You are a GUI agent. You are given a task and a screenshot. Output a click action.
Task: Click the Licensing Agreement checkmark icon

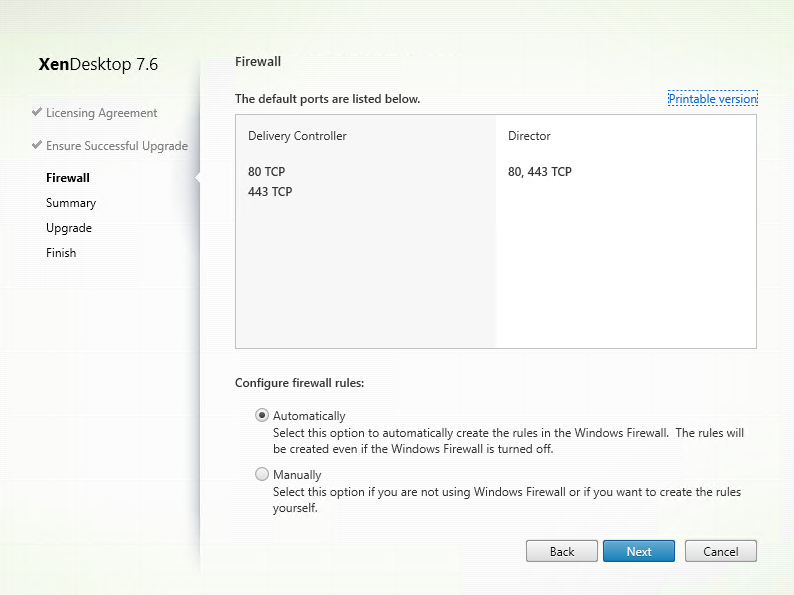point(37,112)
